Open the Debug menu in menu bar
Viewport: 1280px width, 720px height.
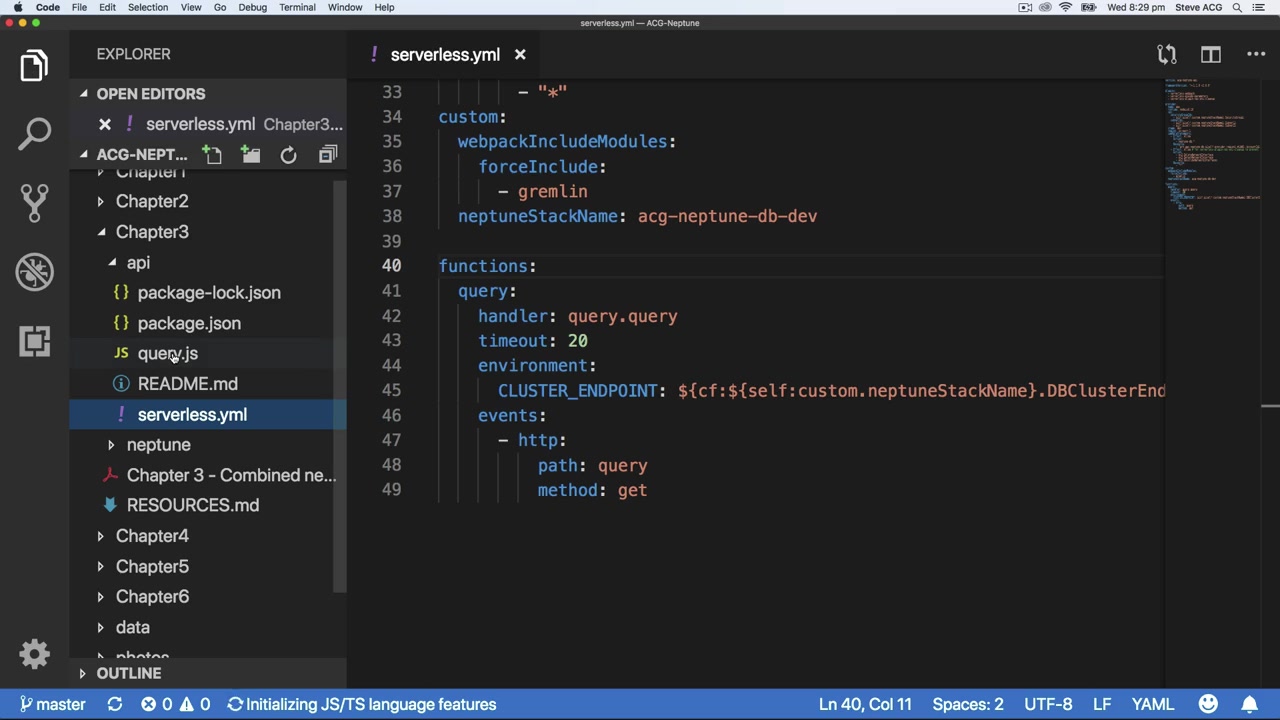252,7
